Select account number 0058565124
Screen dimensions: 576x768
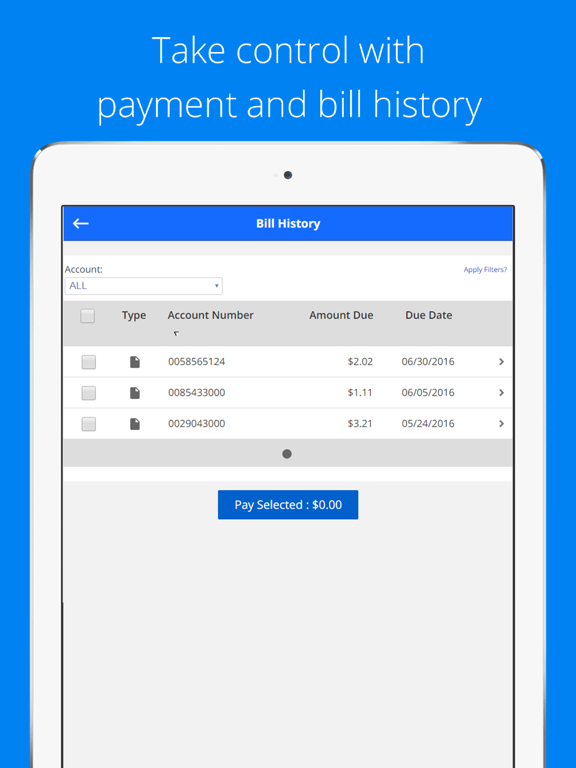tap(196, 361)
